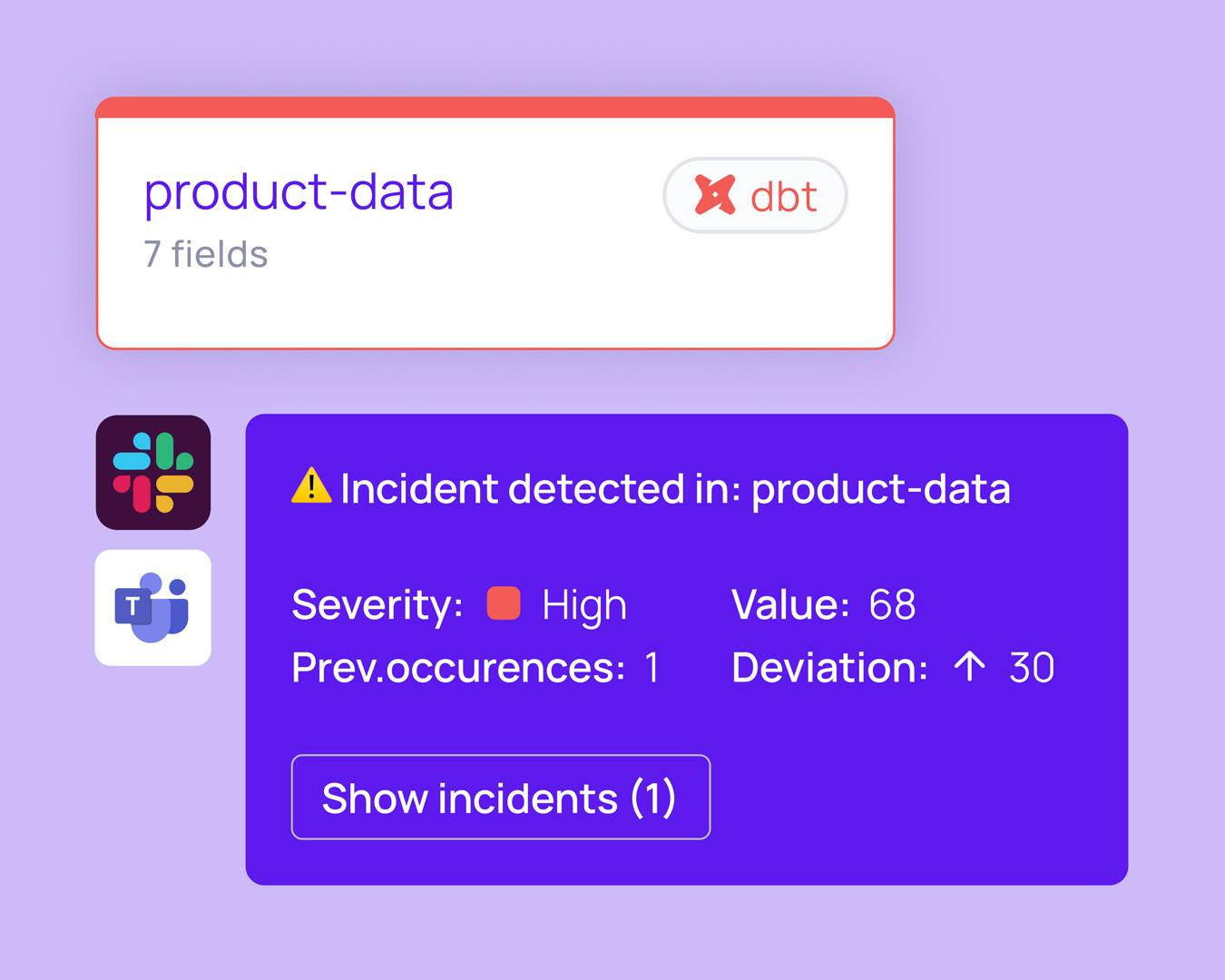The image size is (1225, 980).
Task: Open the Slack integration icon
Action: click(153, 473)
